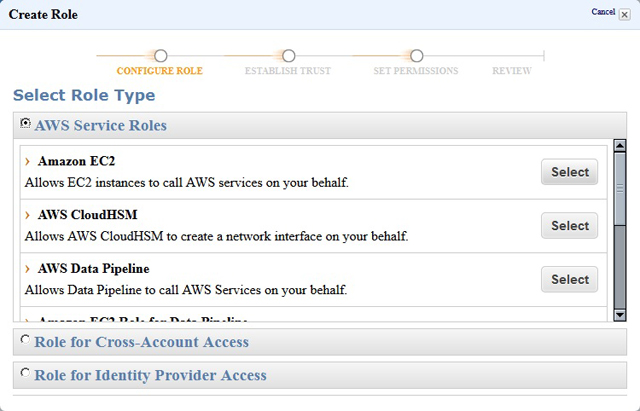Open the ESTABLISH TRUST step label
This screenshot has height=411, width=640.
click(288, 71)
